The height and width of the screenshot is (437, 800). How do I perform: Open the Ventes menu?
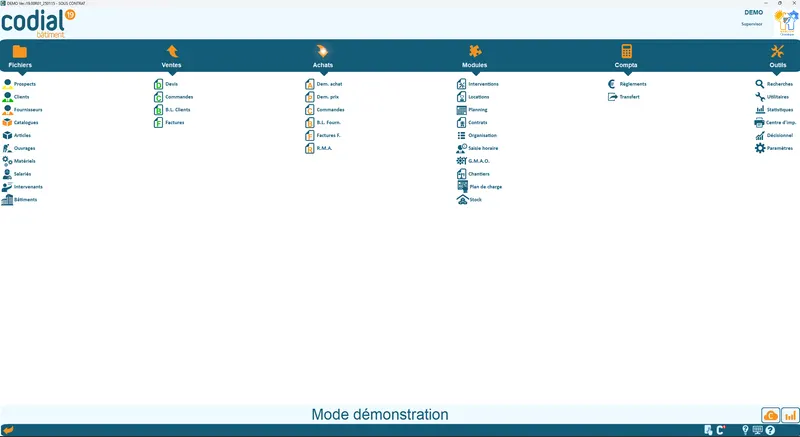coord(171,56)
